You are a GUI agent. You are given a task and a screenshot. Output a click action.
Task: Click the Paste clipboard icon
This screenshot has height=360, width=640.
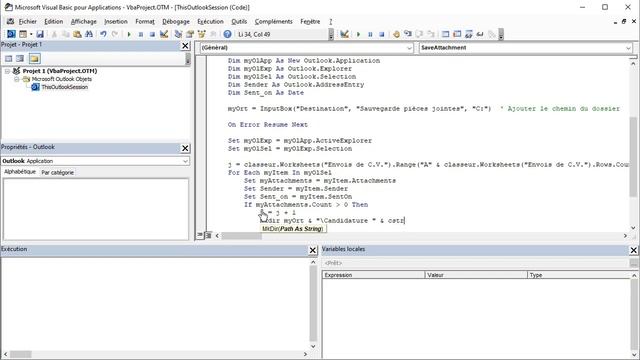(x=77, y=34)
